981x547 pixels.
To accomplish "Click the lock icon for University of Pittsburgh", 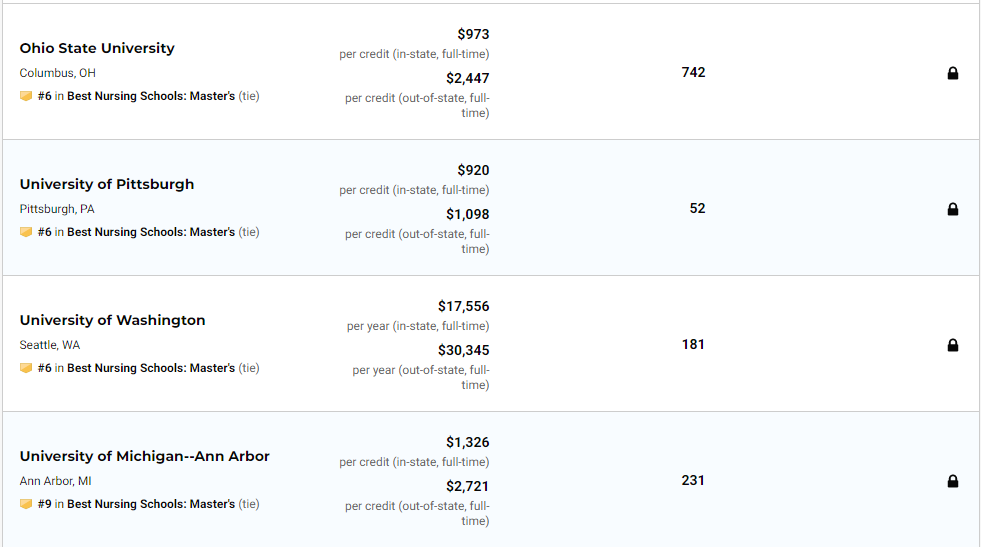I will (x=952, y=209).
